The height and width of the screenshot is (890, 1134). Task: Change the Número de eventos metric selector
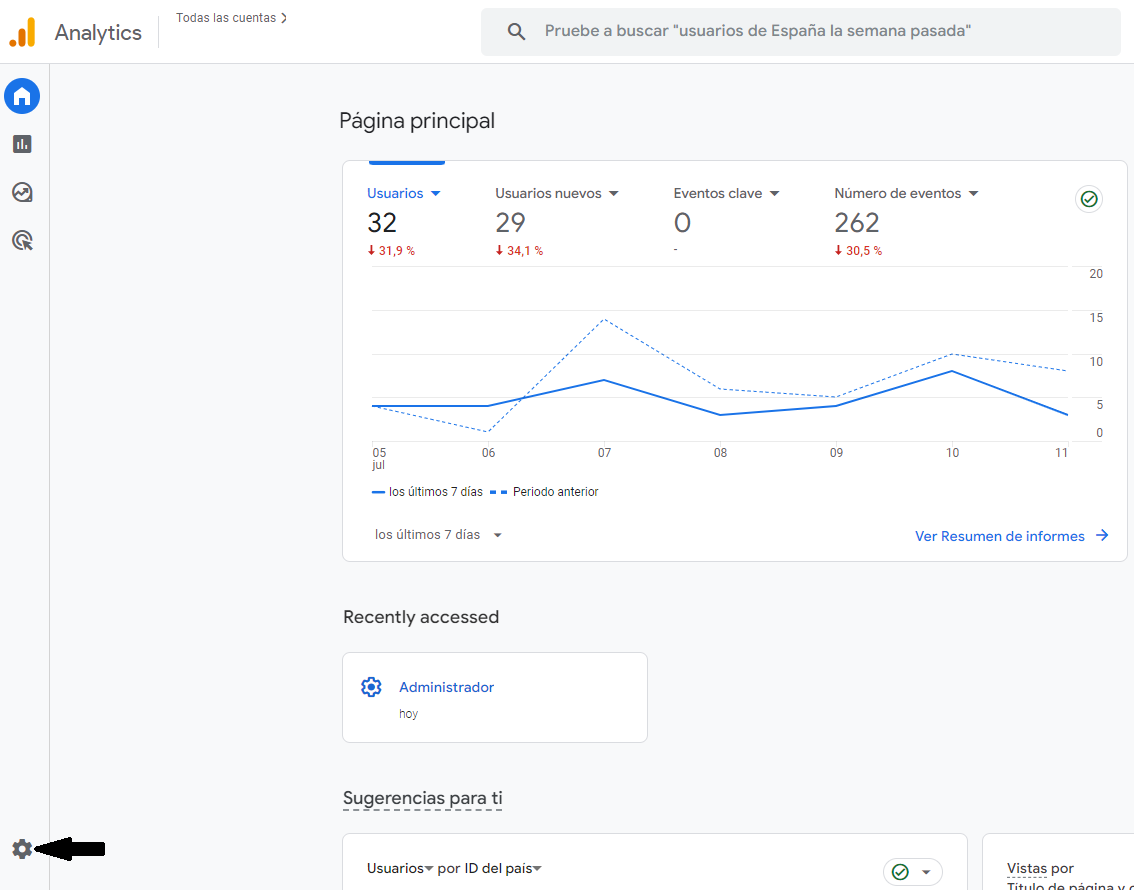[973, 193]
